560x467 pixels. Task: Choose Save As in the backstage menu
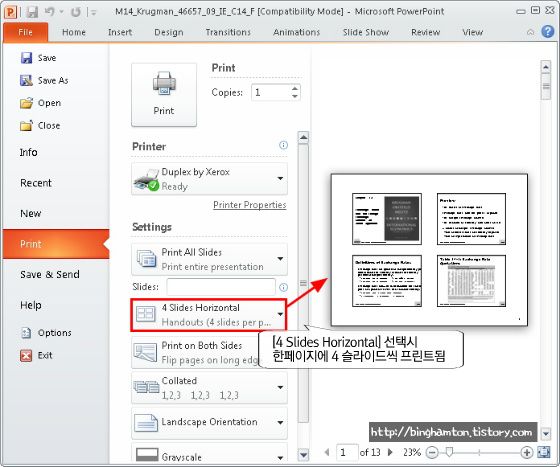click(44, 80)
